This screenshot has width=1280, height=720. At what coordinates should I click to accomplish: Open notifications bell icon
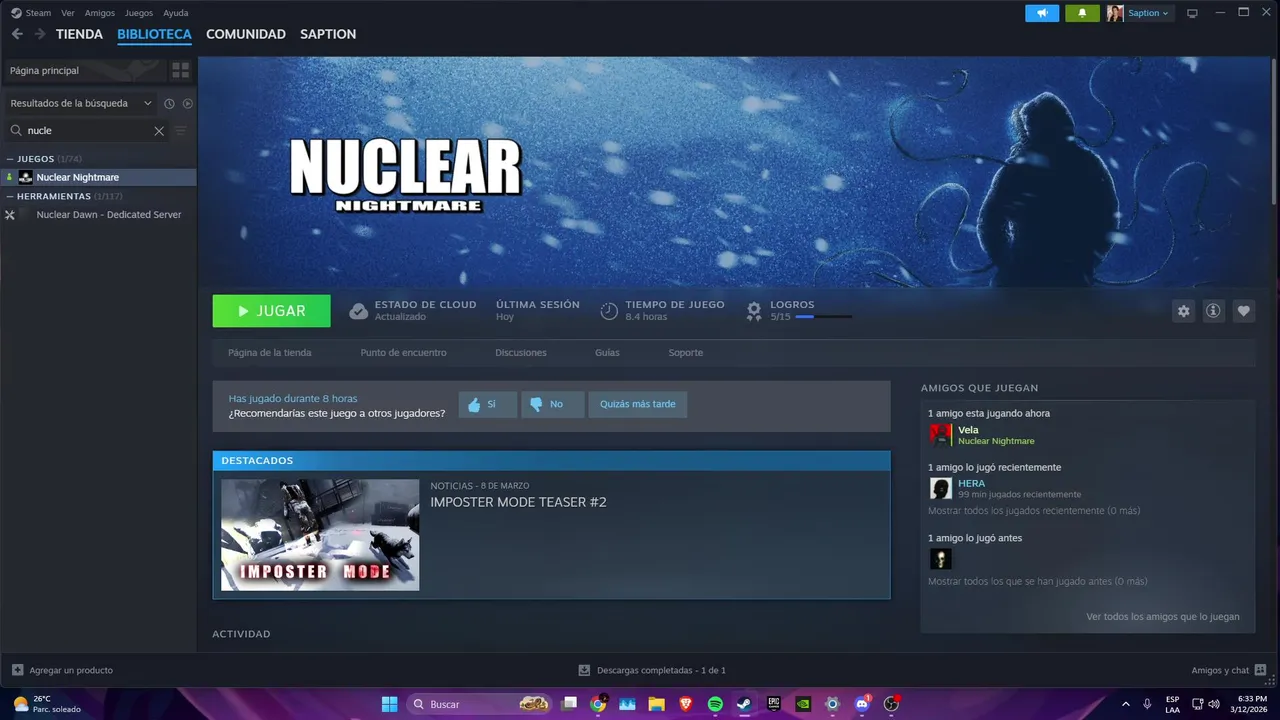coord(1082,13)
